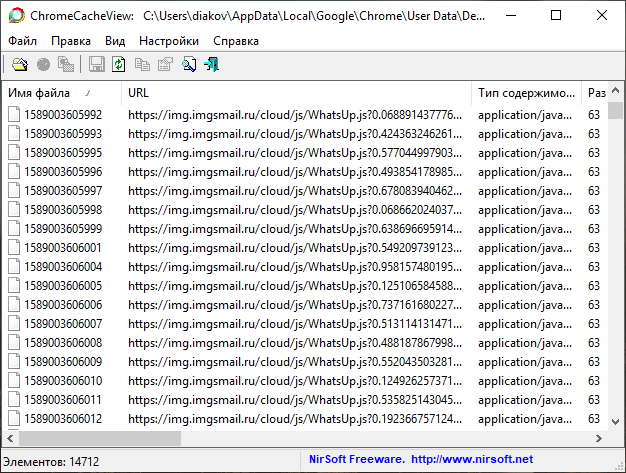Image resolution: width=626 pixels, height=473 pixels.
Task: Click URL ending in WhatsUp.js?0.958157480195...
Action: point(295,267)
